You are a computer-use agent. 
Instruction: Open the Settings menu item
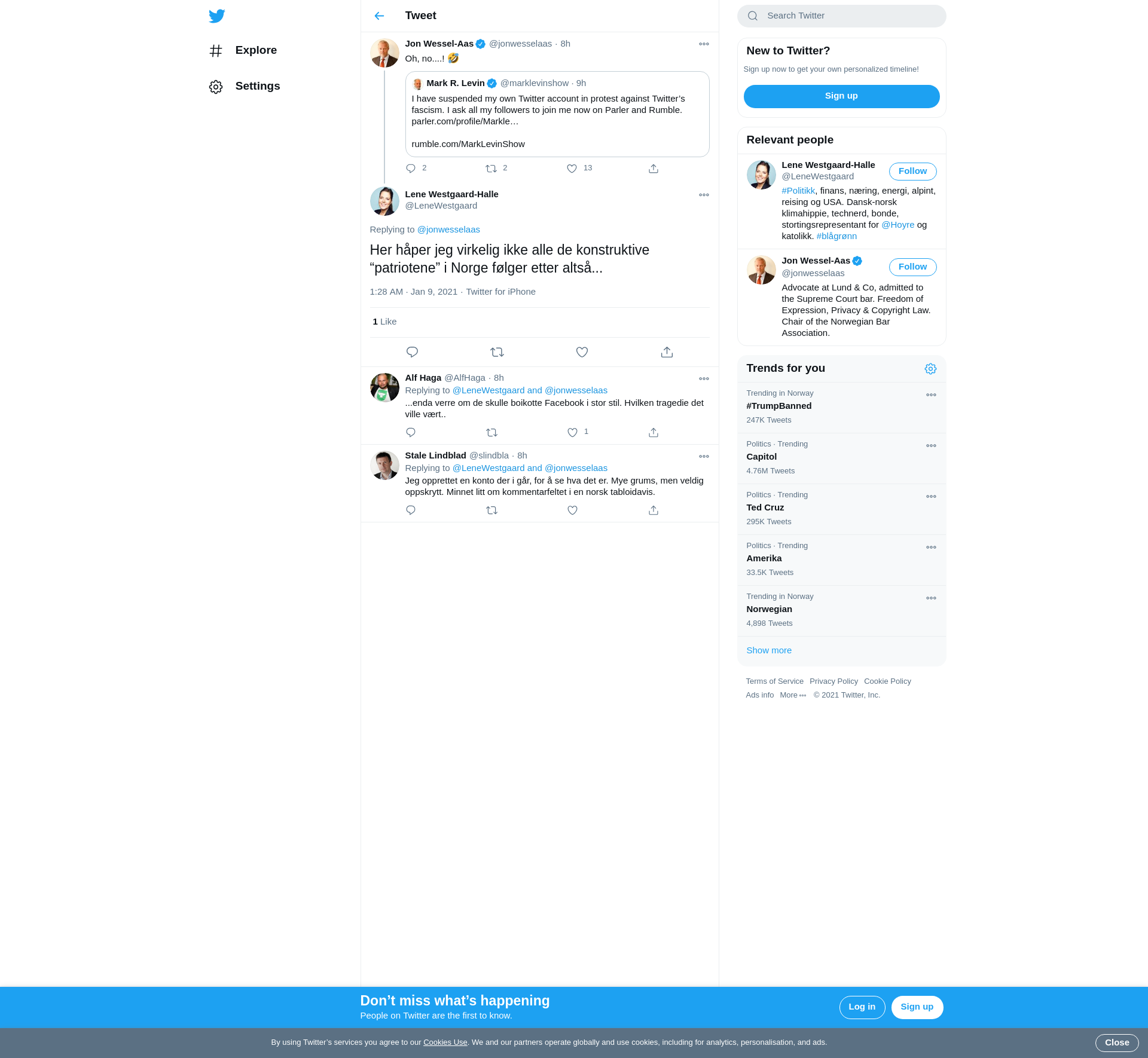(245, 87)
